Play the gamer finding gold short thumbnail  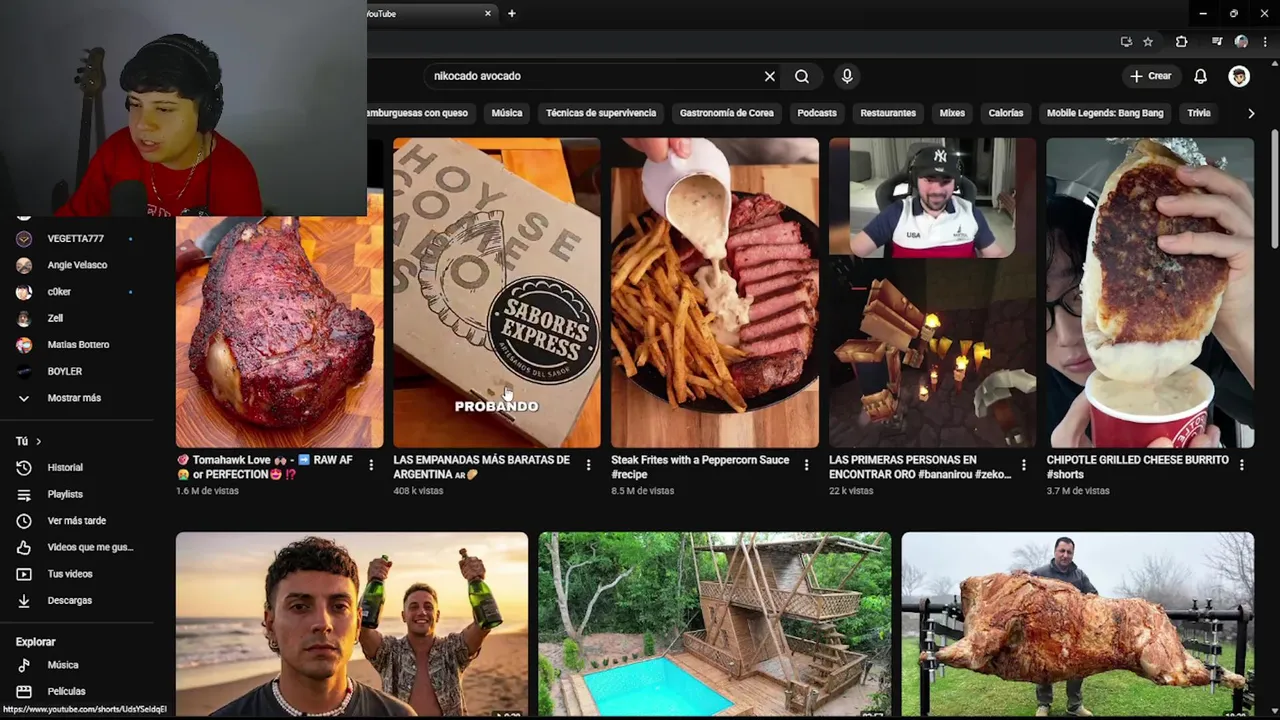click(x=932, y=293)
